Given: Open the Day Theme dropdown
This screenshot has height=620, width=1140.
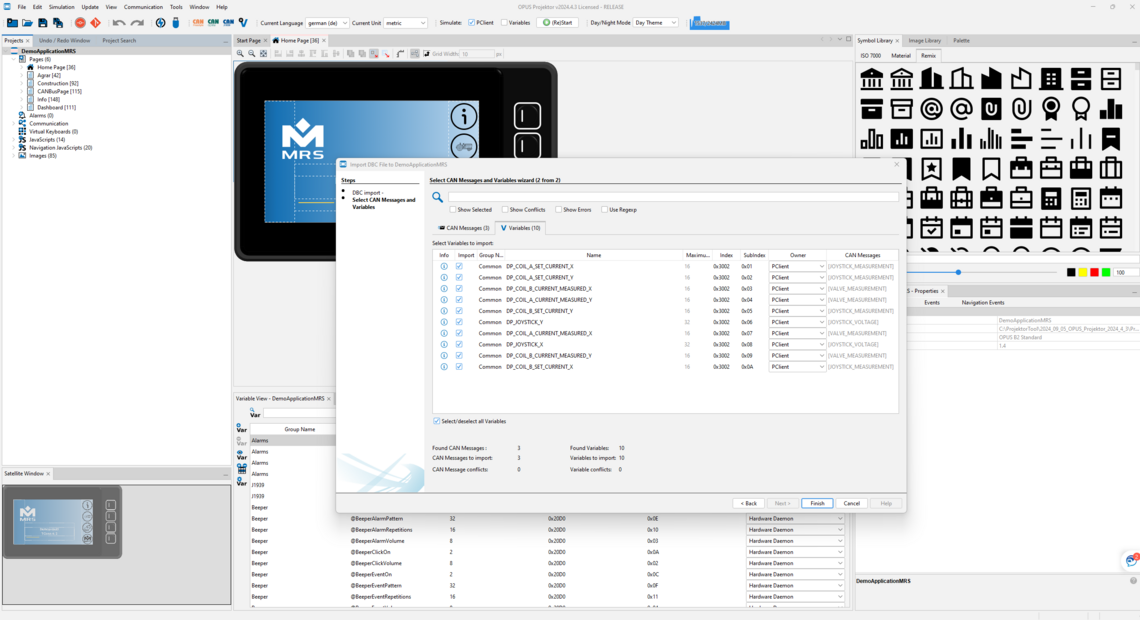Looking at the screenshot, I should [655, 22].
